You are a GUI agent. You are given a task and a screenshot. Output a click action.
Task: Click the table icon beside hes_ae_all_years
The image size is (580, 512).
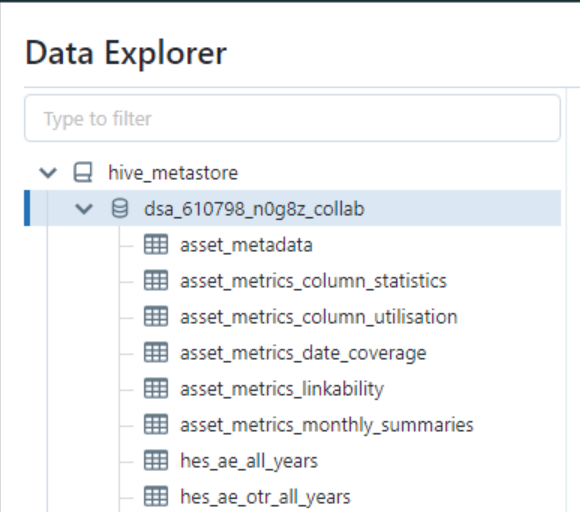[156, 460]
